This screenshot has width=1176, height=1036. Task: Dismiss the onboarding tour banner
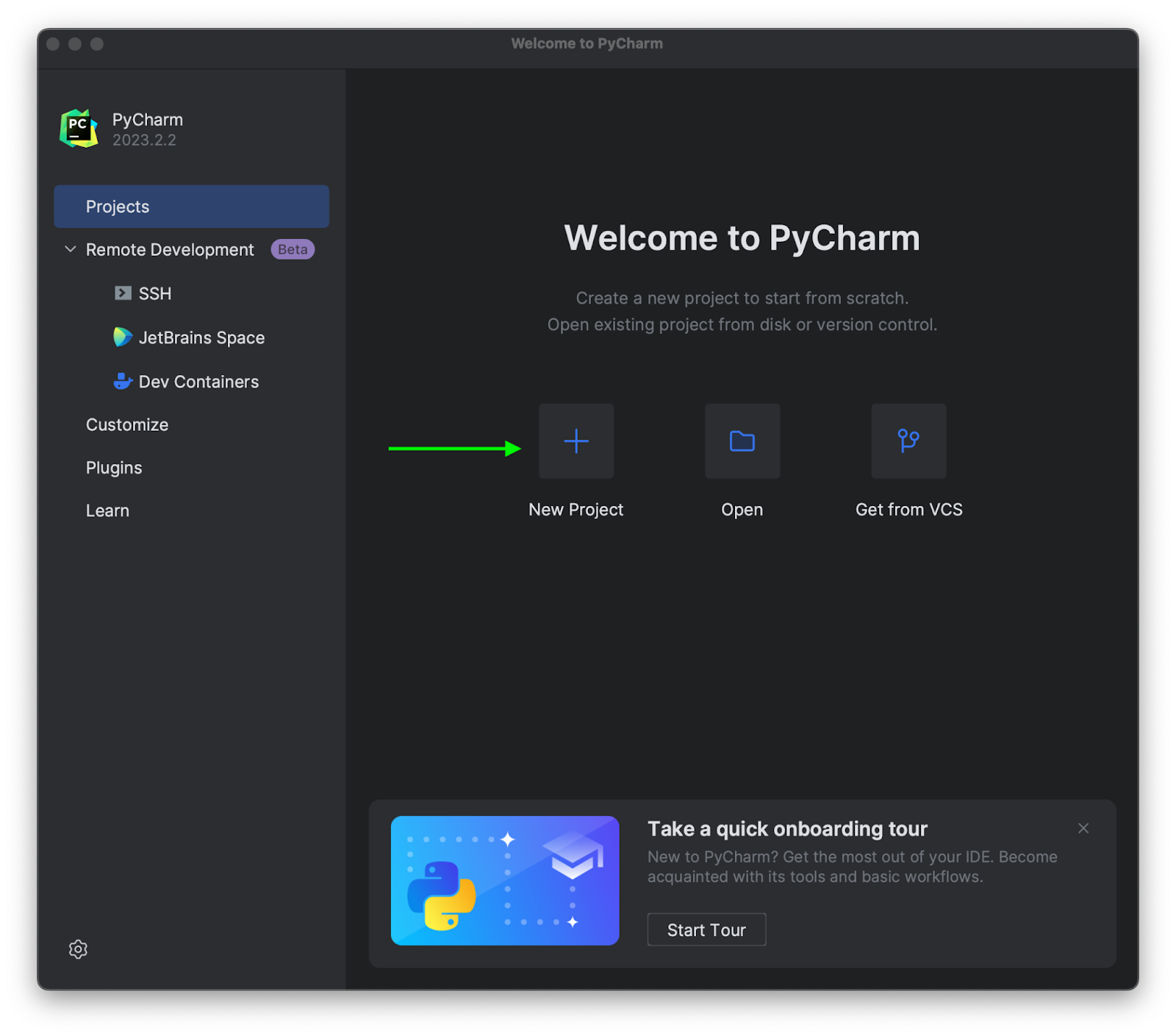click(x=1083, y=828)
